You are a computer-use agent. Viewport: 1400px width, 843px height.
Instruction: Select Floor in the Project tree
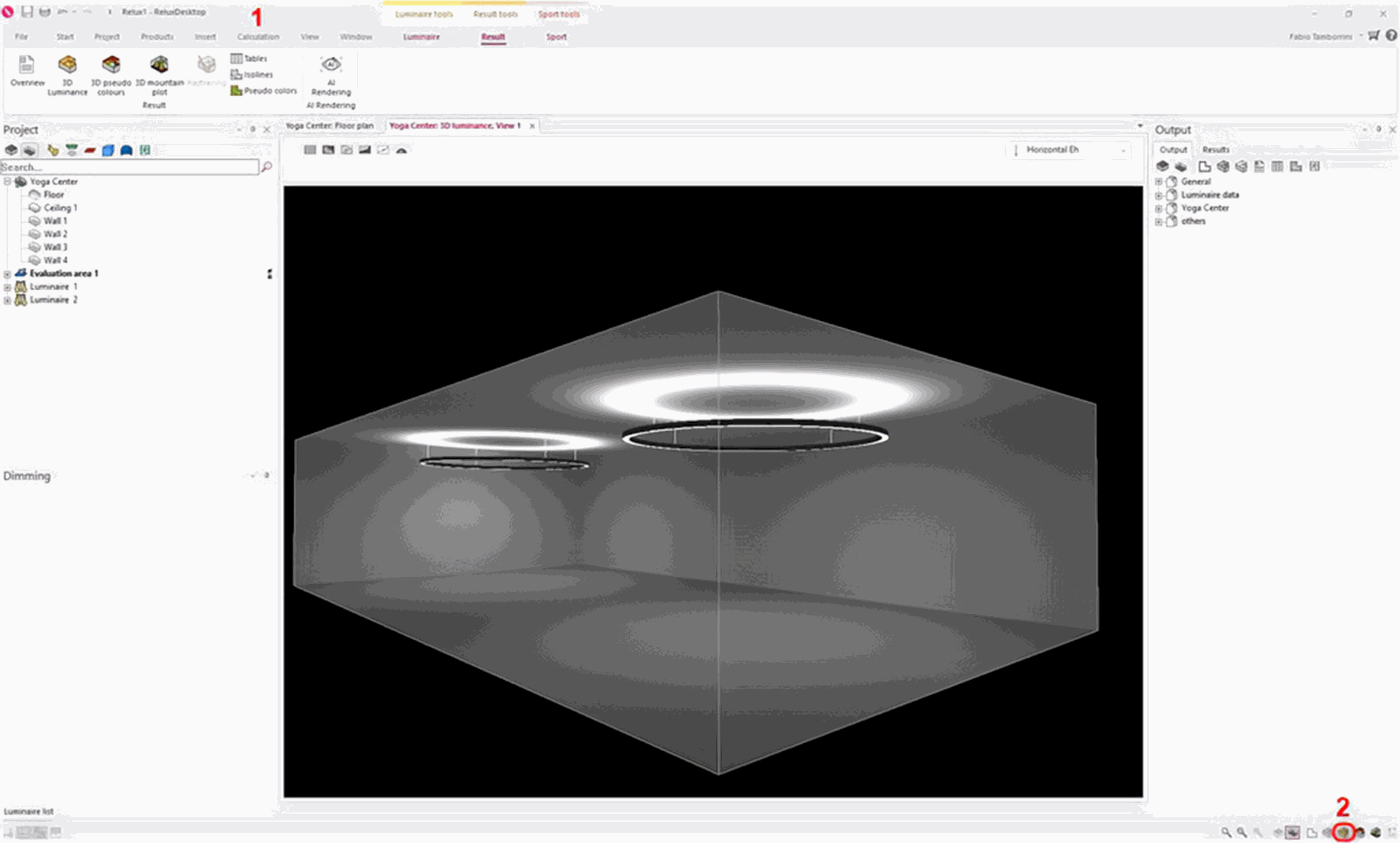pyautogui.click(x=53, y=195)
